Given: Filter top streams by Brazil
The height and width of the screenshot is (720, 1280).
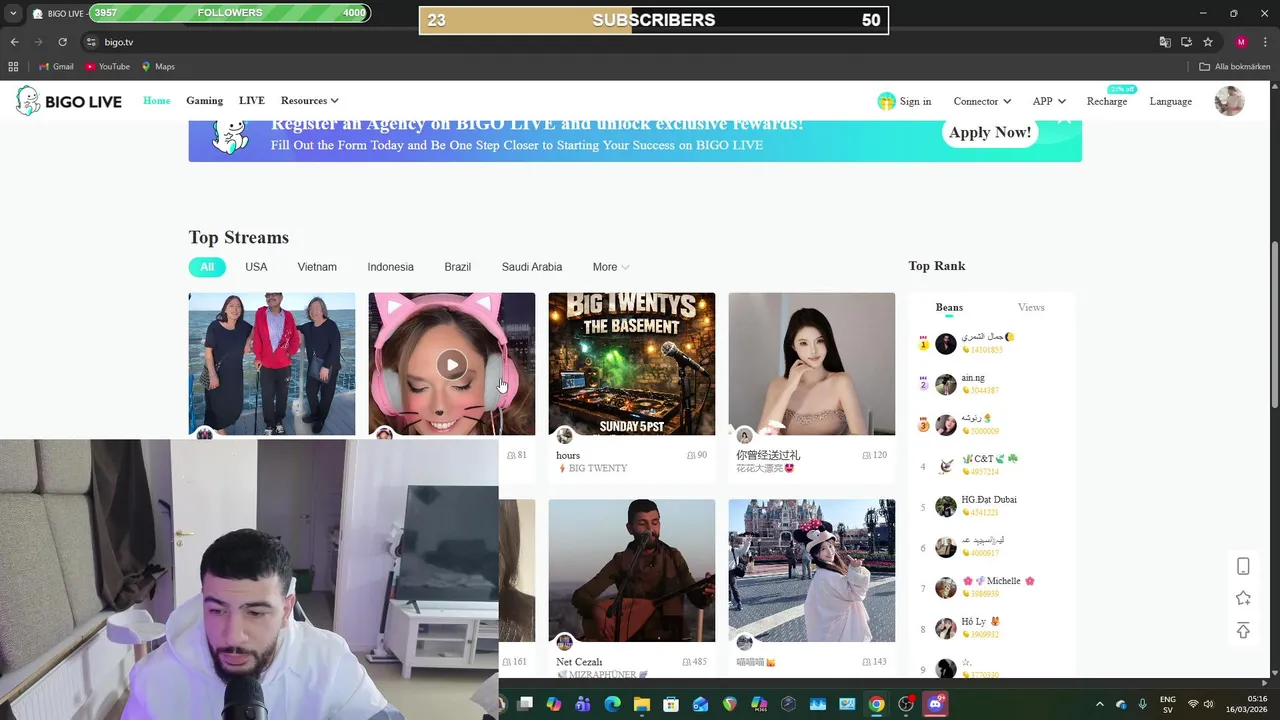Looking at the screenshot, I should [x=457, y=267].
